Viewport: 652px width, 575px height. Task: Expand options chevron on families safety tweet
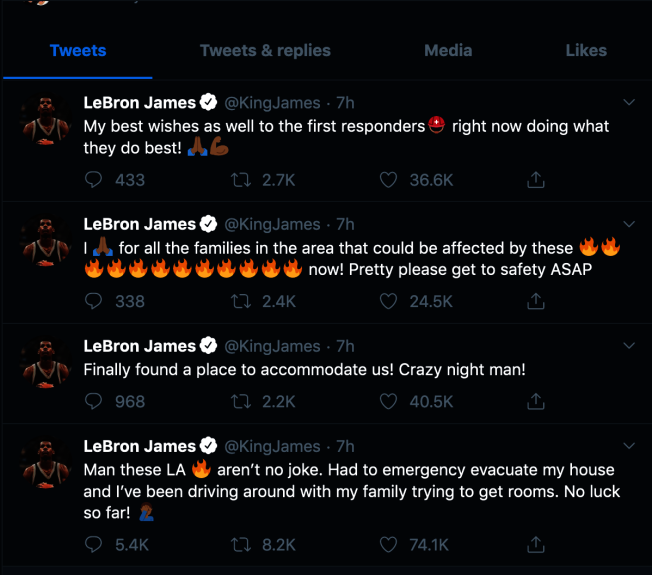(x=629, y=224)
